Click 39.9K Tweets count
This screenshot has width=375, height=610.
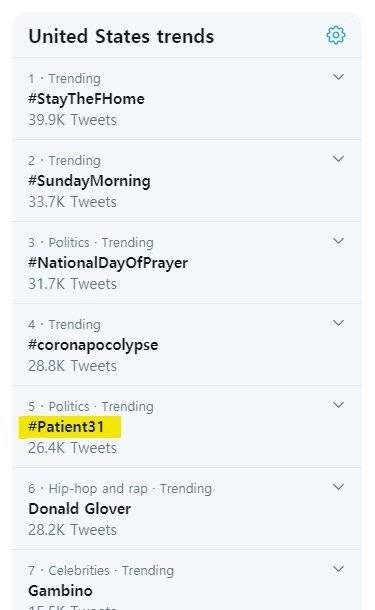tap(72, 120)
